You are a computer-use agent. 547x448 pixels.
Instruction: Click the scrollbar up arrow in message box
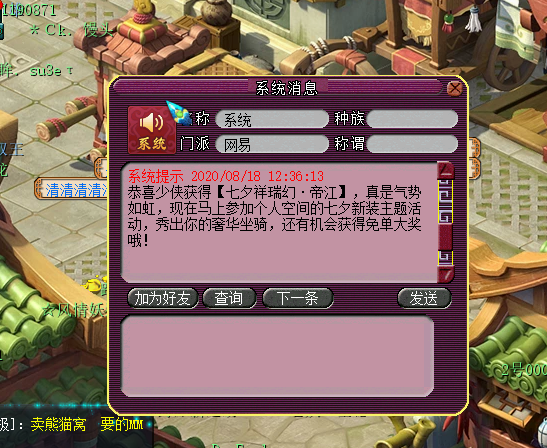click(445, 170)
